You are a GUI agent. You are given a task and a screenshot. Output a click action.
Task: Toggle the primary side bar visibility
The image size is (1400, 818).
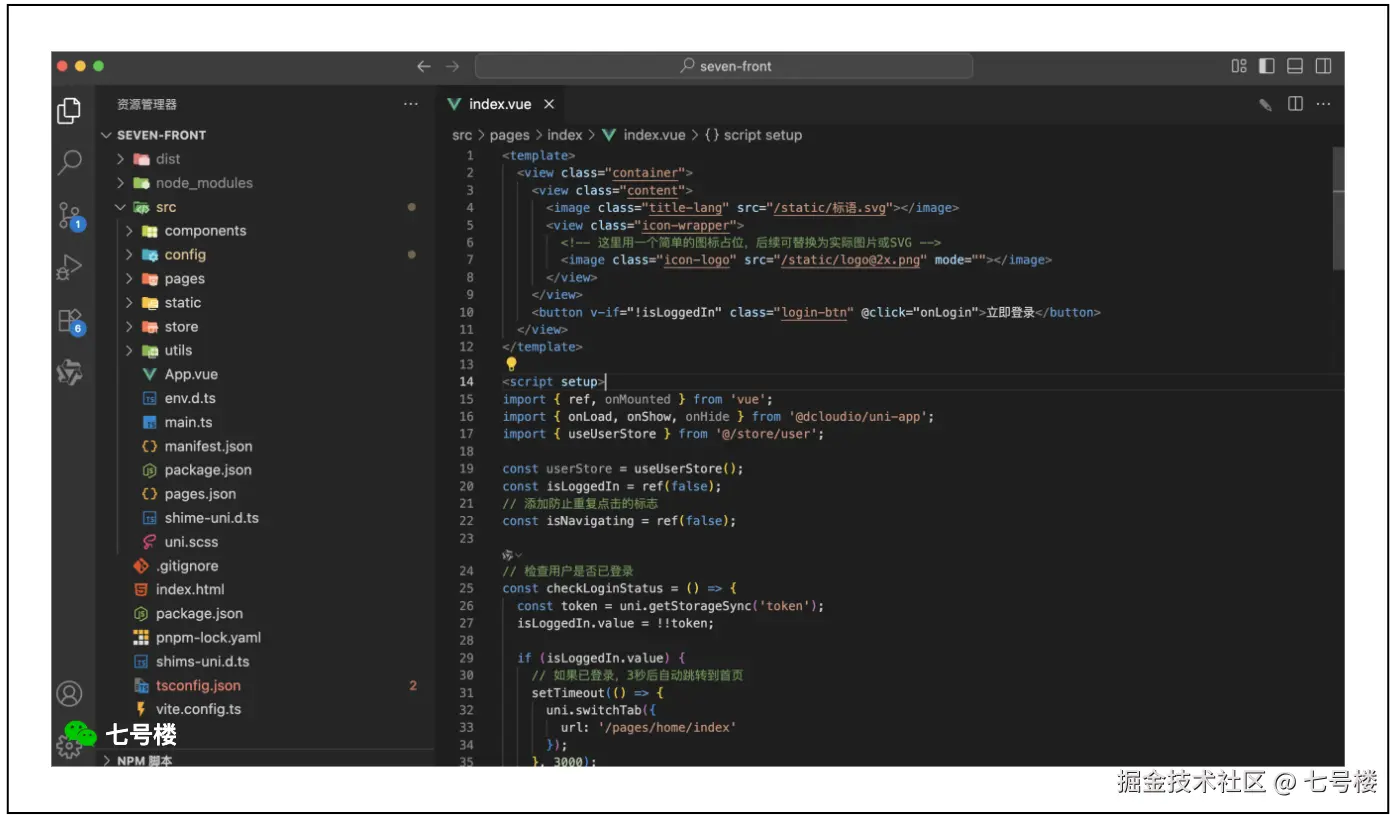tap(1267, 66)
